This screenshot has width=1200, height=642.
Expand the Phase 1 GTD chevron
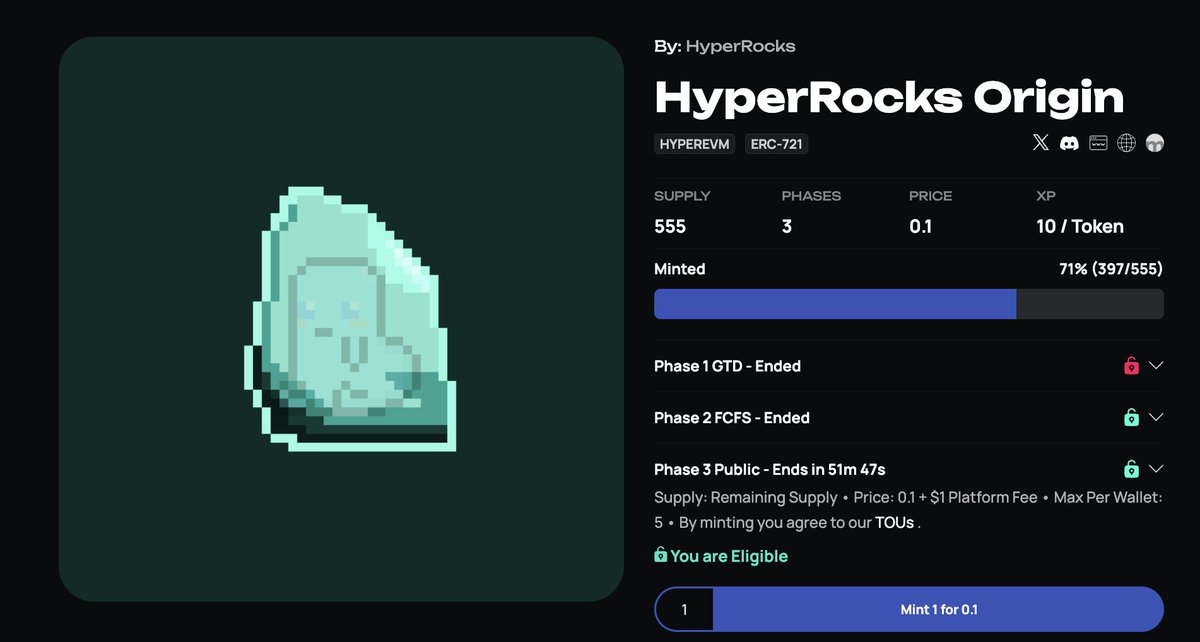(x=1156, y=366)
